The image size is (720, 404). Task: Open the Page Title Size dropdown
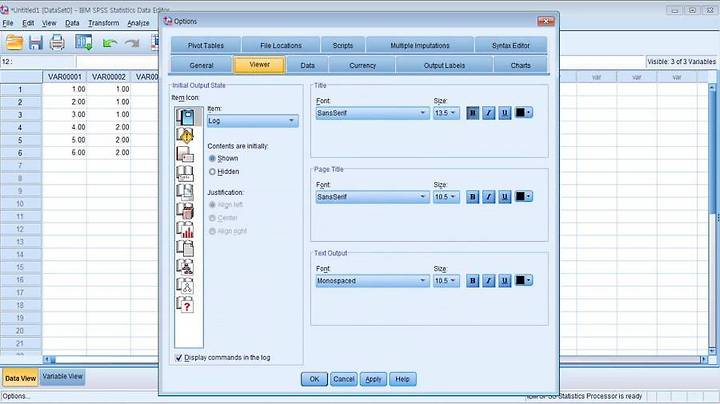(x=446, y=197)
